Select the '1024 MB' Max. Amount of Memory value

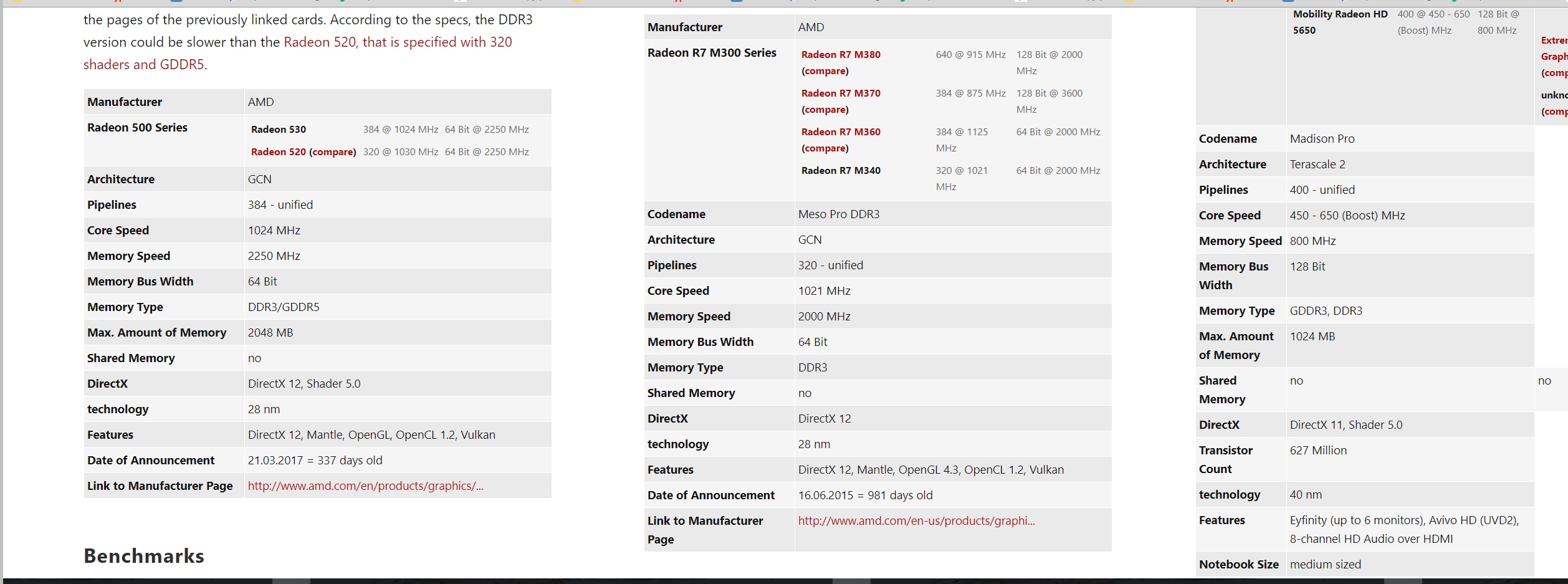pyautogui.click(x=1312, y=337)
